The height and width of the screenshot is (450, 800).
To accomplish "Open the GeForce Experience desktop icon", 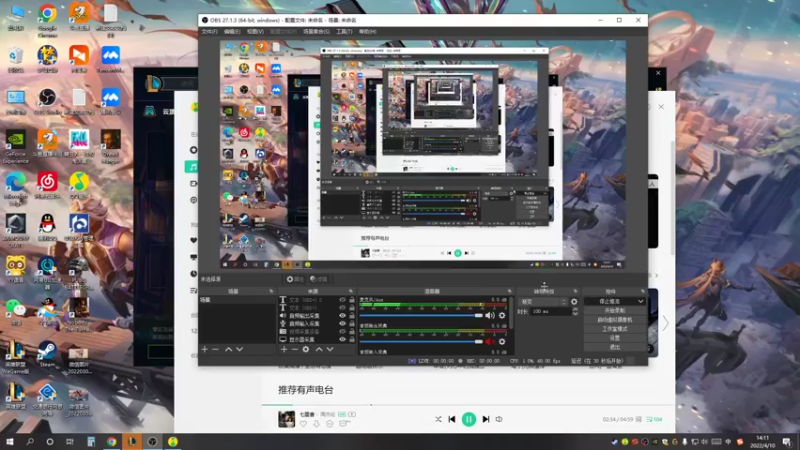I will (x=15, y=147).
